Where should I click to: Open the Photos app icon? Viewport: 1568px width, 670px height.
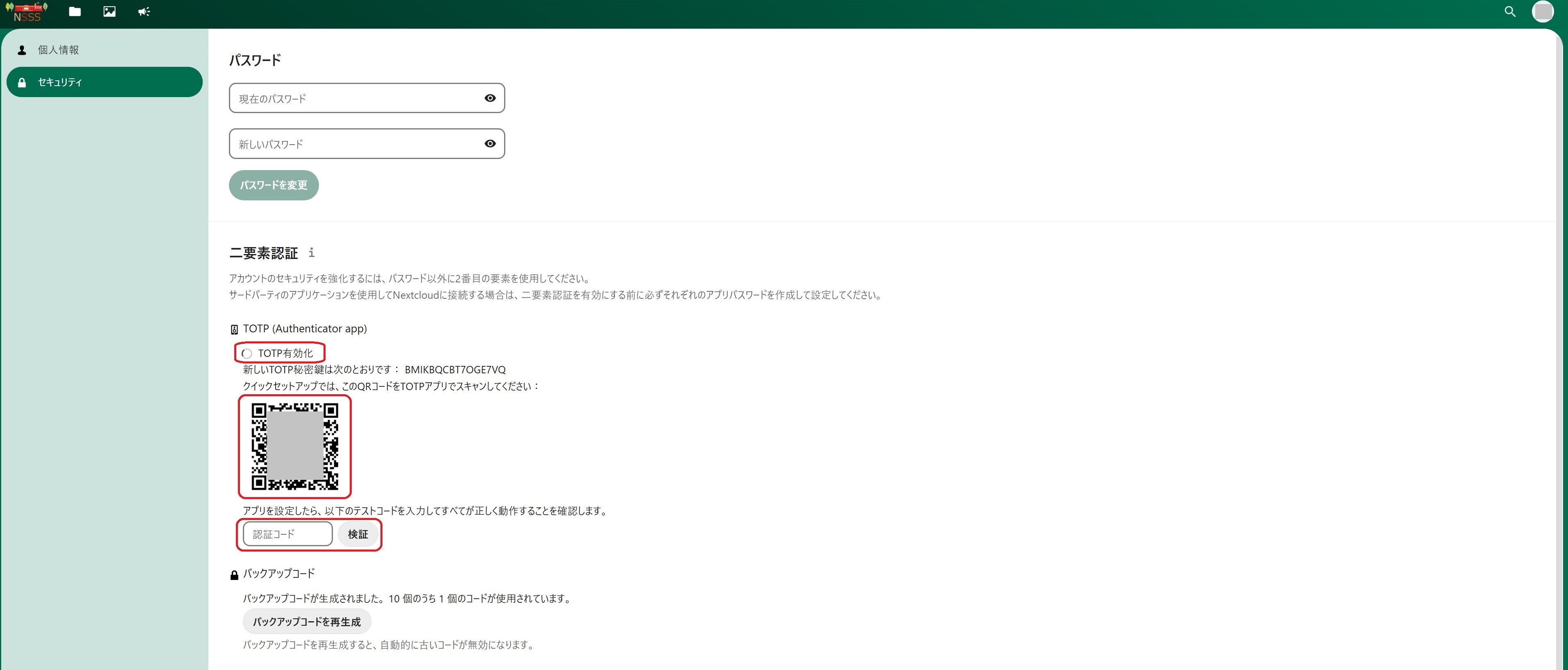tap(110, 11)
